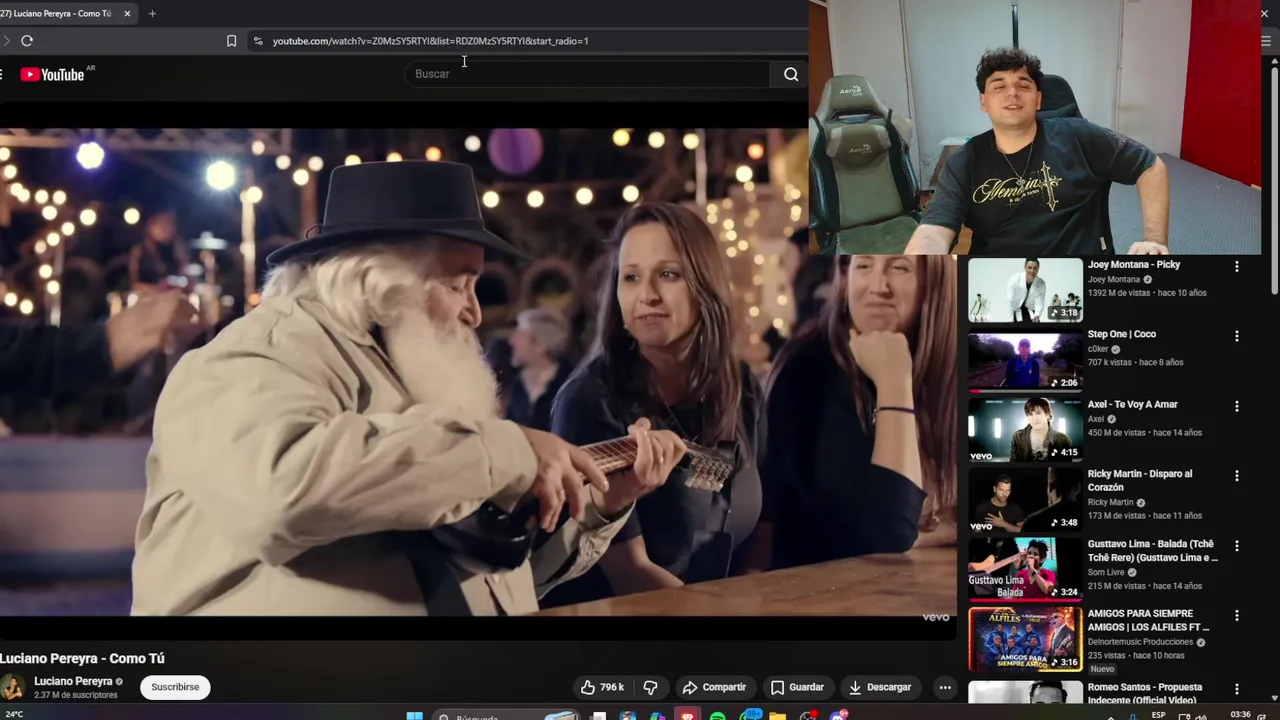The width and height of the screenshot is (1280, 720).
Task: Download the video with Descargar
Action: point(880,687)
